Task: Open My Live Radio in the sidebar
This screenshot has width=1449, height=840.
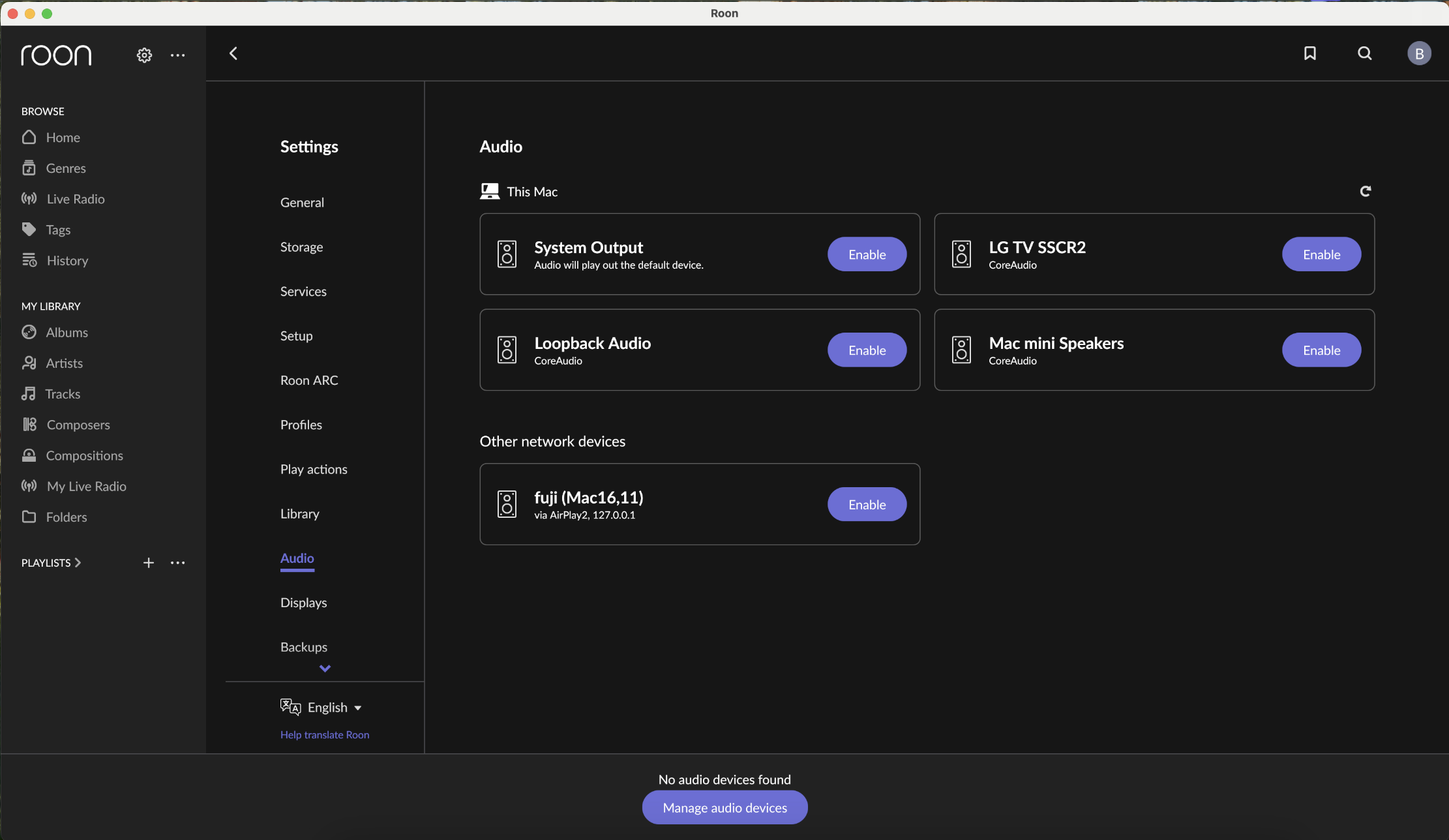Action: pos(74,487)
